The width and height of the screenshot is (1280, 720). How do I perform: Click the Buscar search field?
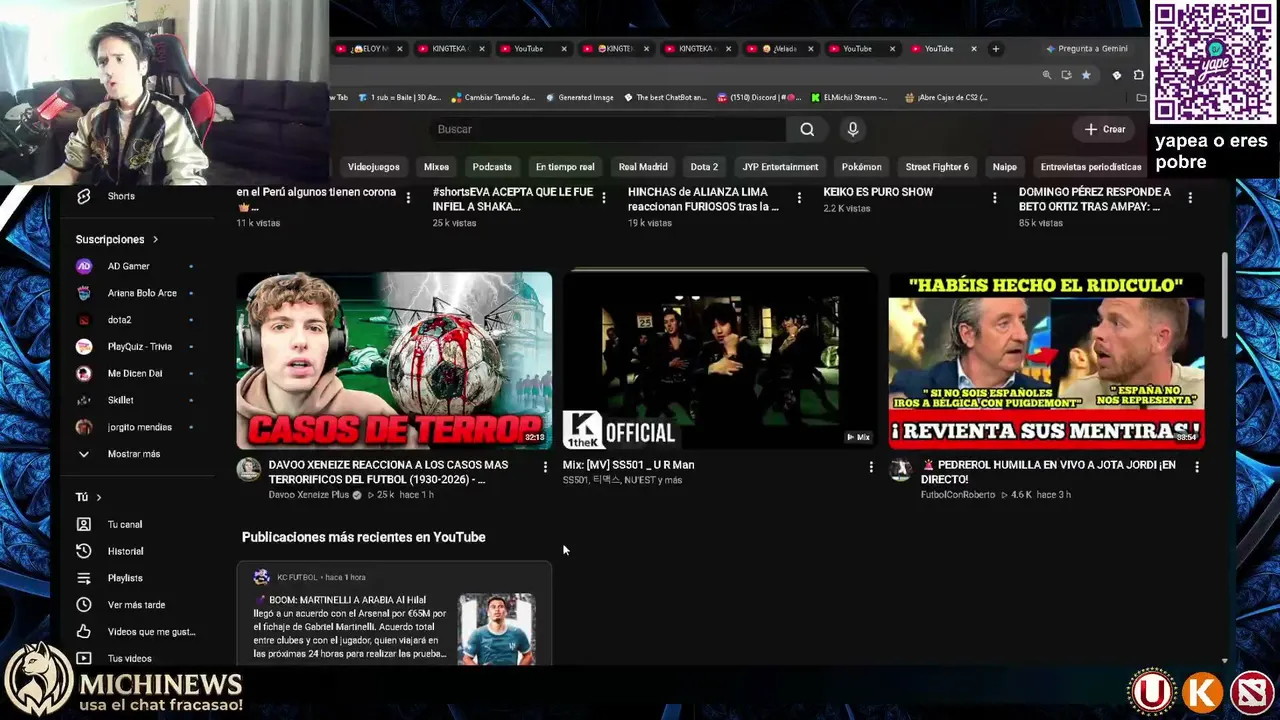click(x=609, y=129)
